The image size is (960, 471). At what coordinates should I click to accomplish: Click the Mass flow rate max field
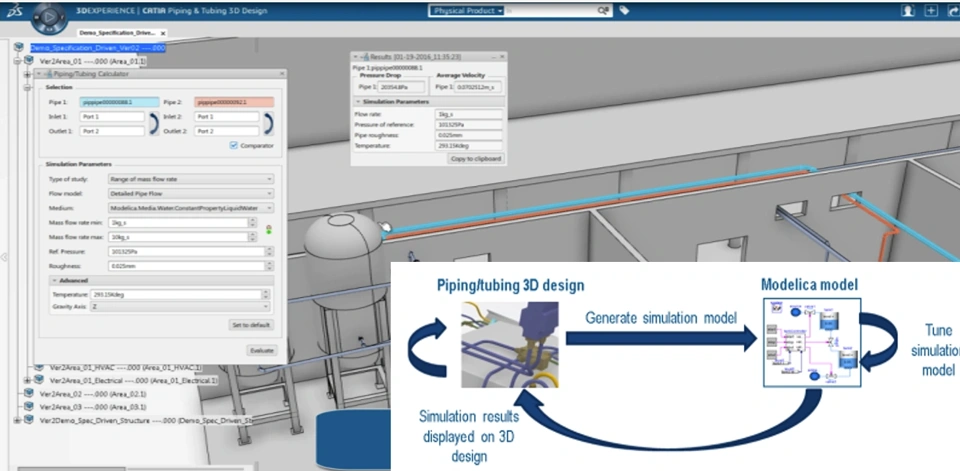[x=178, y=237]
